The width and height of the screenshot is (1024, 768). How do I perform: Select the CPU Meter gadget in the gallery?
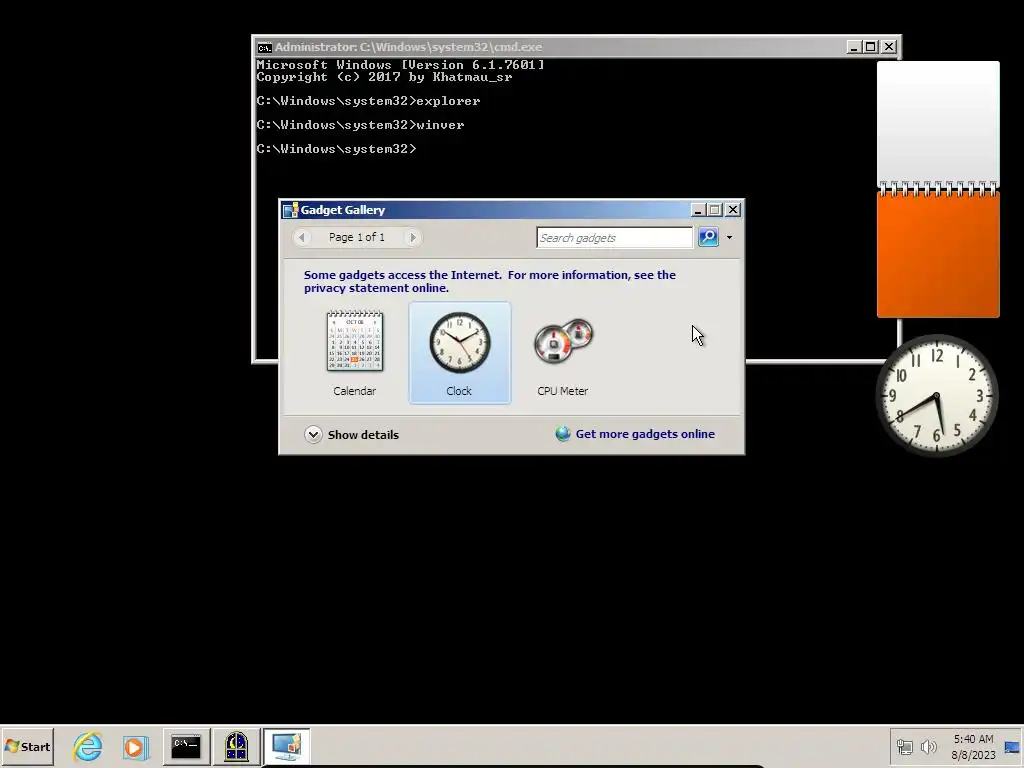pos(563,353)
